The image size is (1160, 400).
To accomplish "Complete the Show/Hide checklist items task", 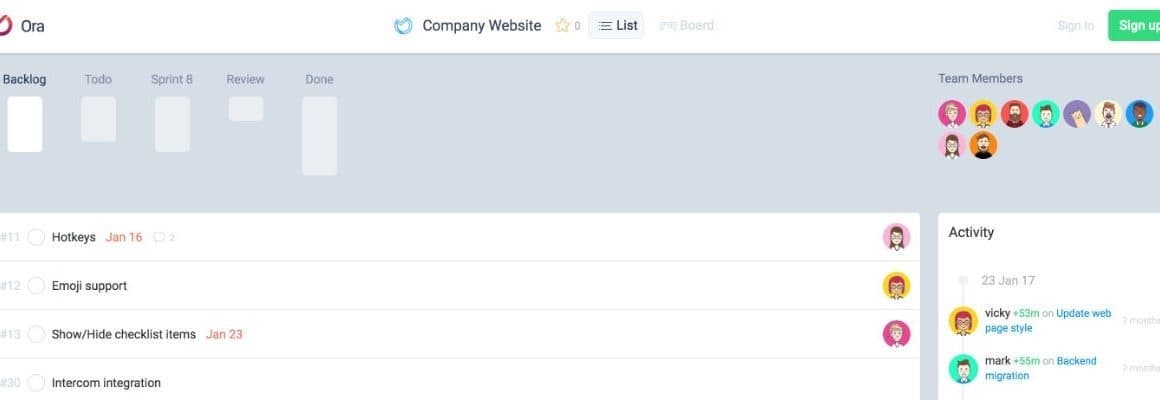I will [x=36, y=334].
